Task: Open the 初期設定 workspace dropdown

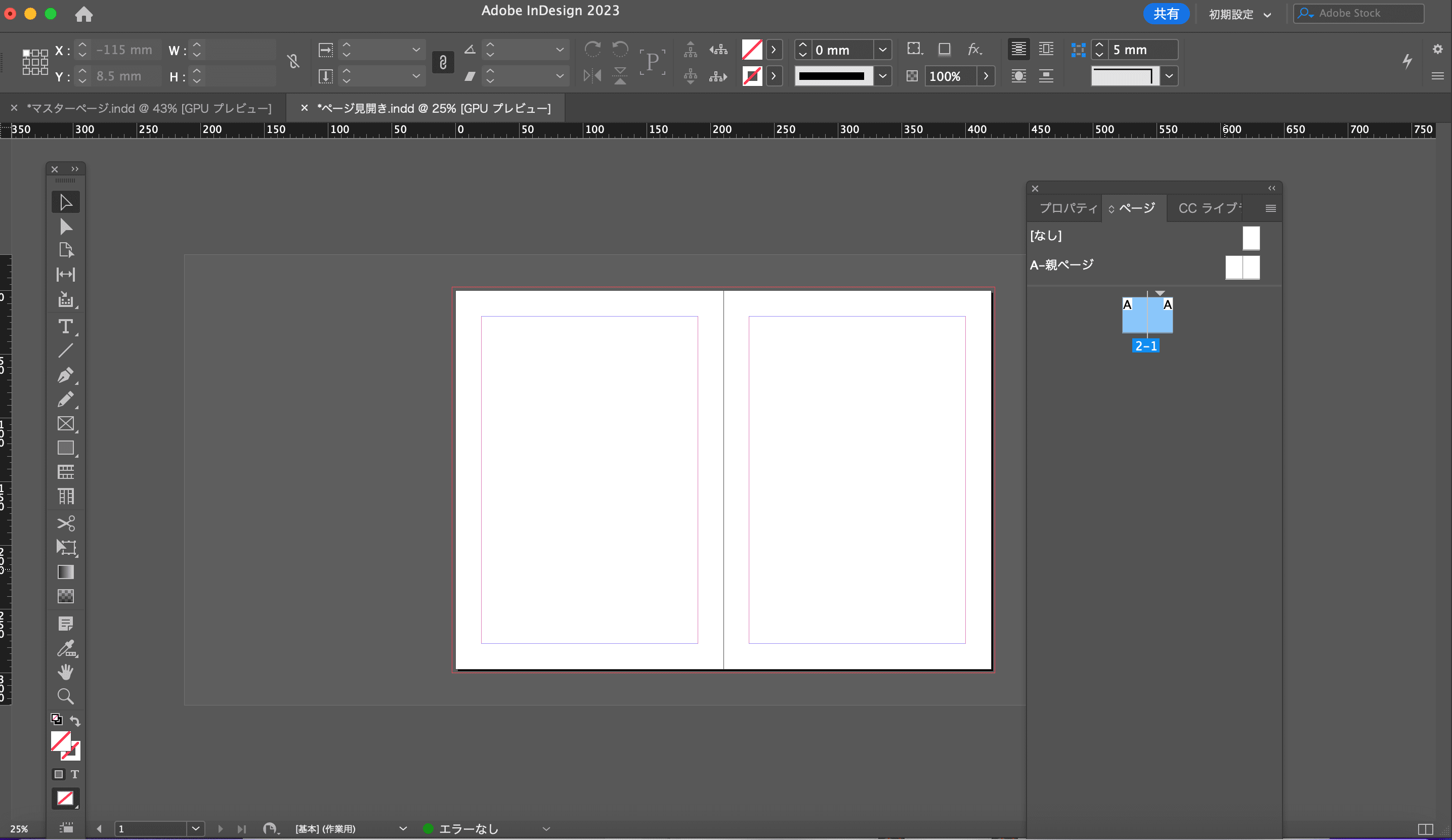Action: [1240, 14]
